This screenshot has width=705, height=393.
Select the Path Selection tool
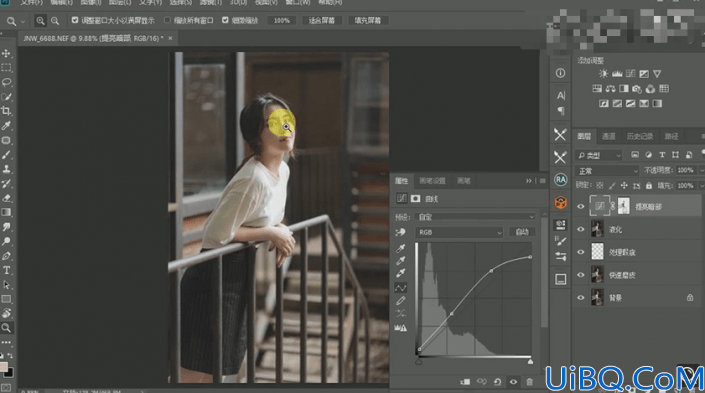(6, 285)
